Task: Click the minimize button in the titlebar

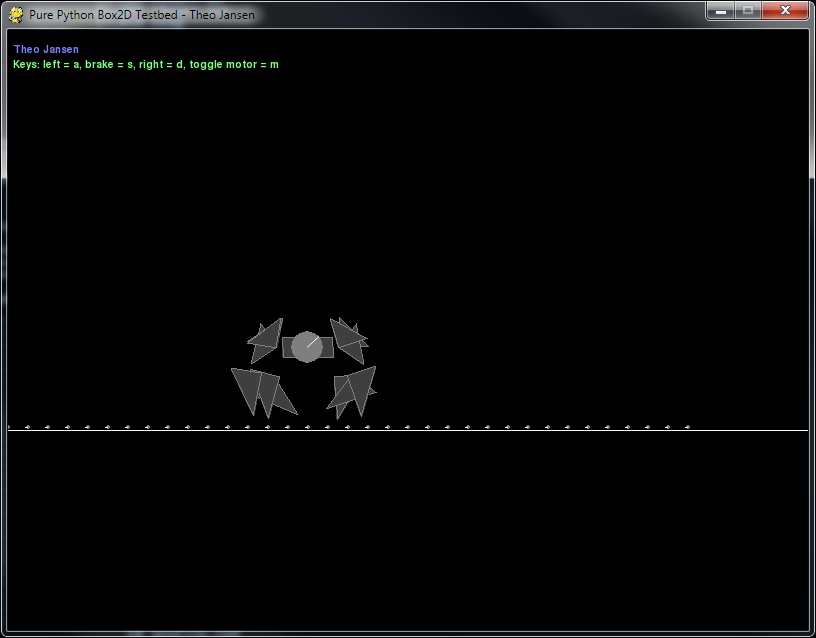Action: [x=722, y=11]
